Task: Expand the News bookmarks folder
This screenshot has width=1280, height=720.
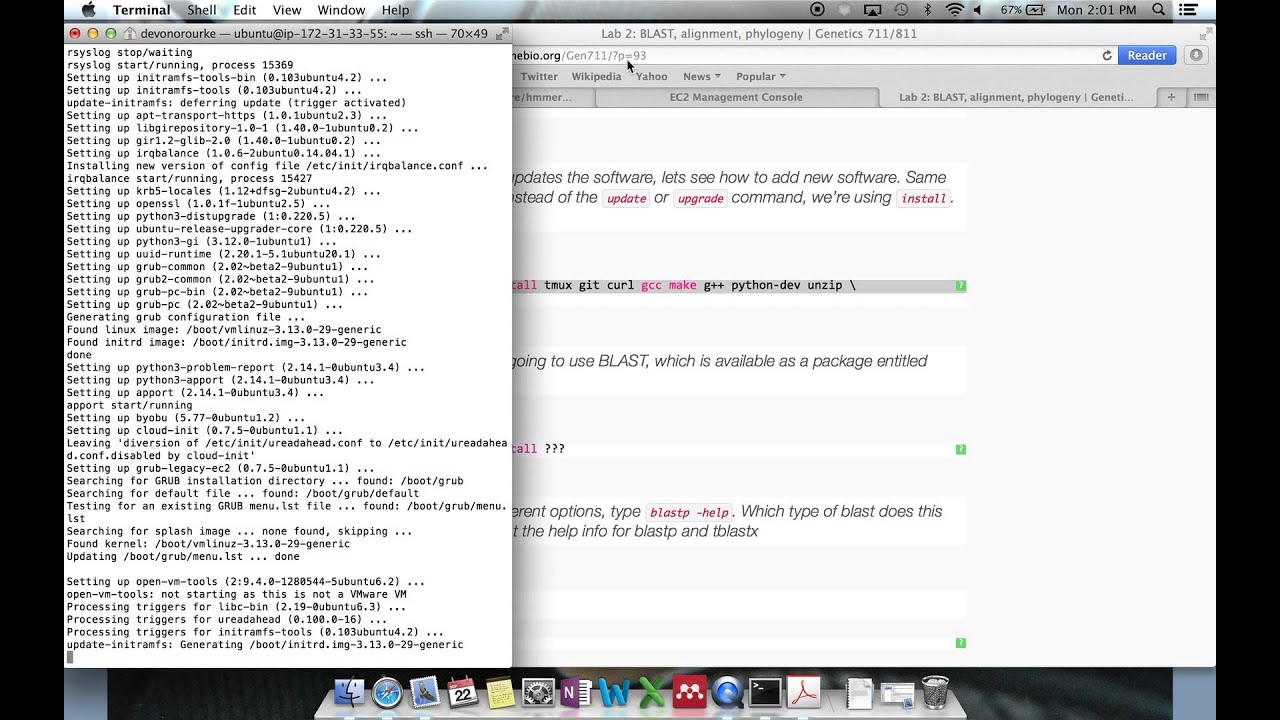Action: pos(701,76)
